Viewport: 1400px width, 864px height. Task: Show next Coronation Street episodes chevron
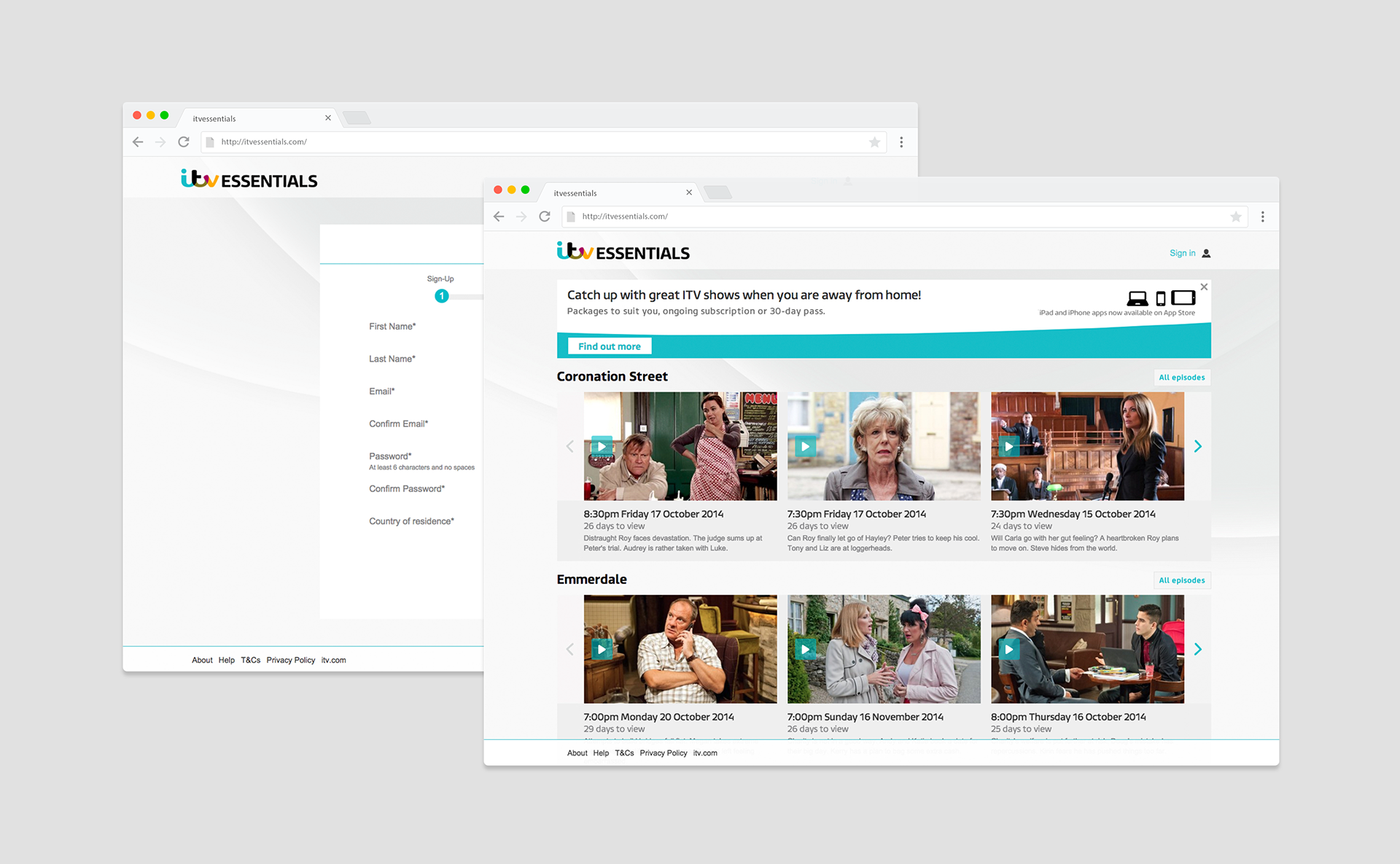click(1197, 446)
